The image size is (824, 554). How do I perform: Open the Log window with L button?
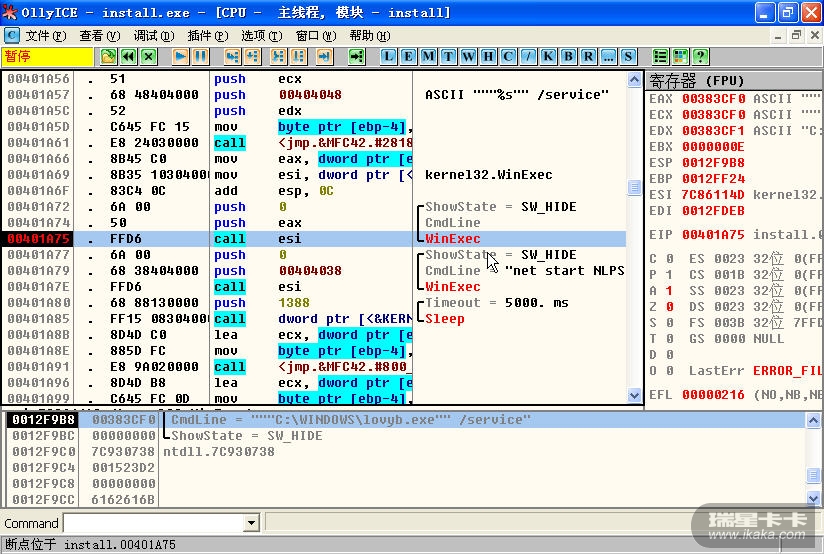[x=389, y=56]
